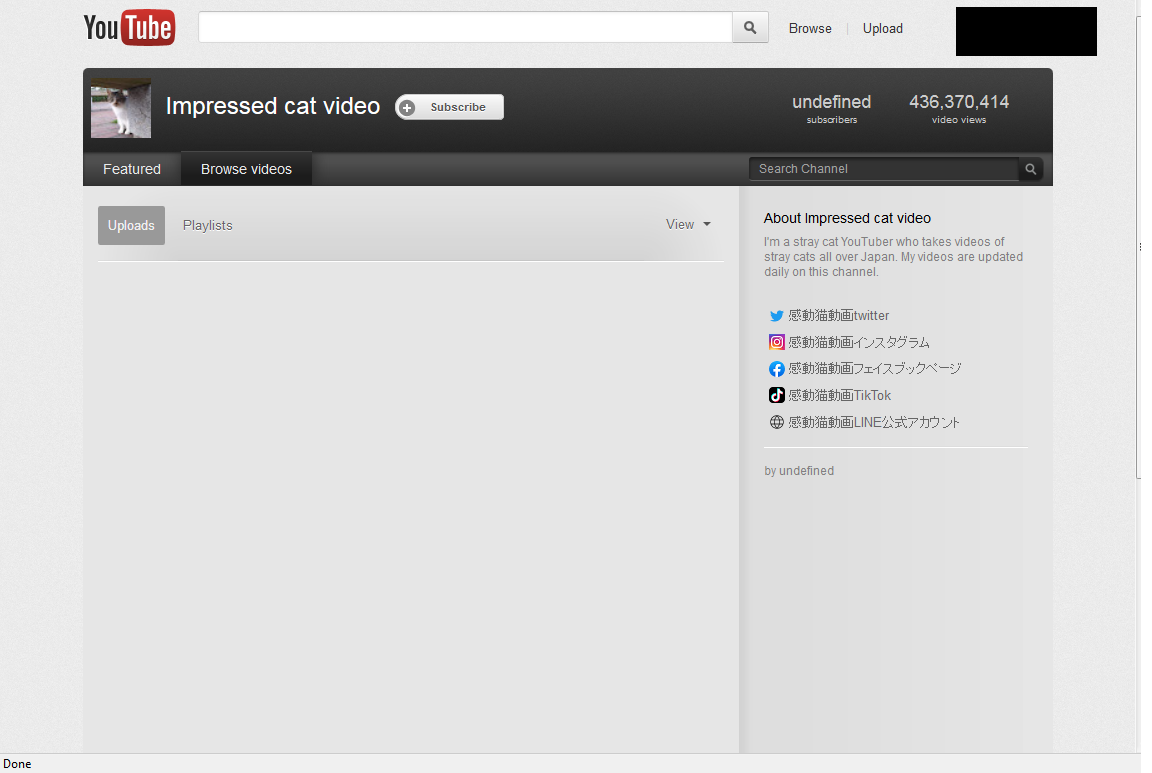
Task: Expand the View dropdown
Action: click(688, 225)
